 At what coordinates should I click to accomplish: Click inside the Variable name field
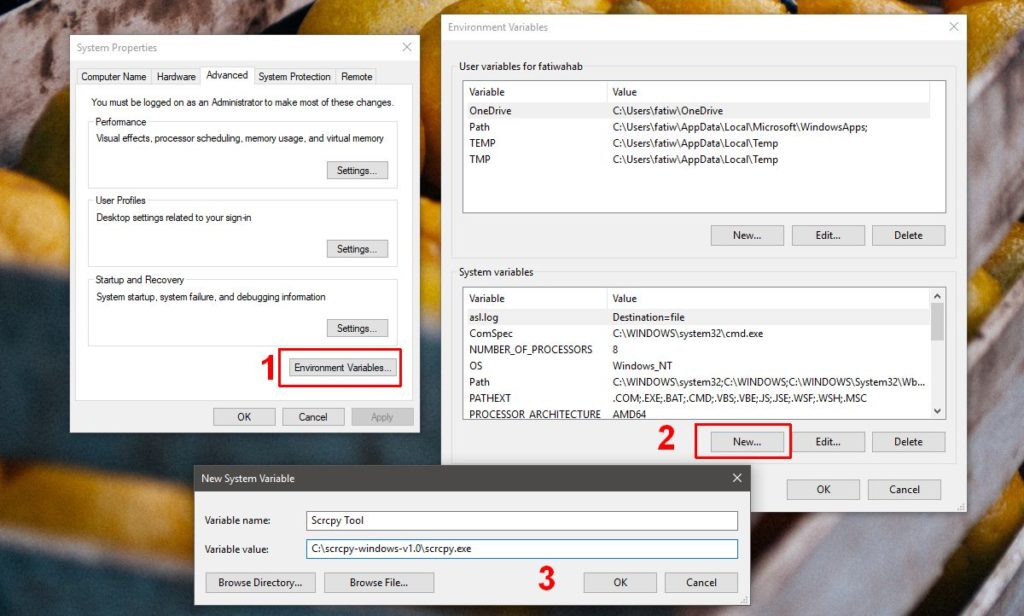(x=522, y=520)
